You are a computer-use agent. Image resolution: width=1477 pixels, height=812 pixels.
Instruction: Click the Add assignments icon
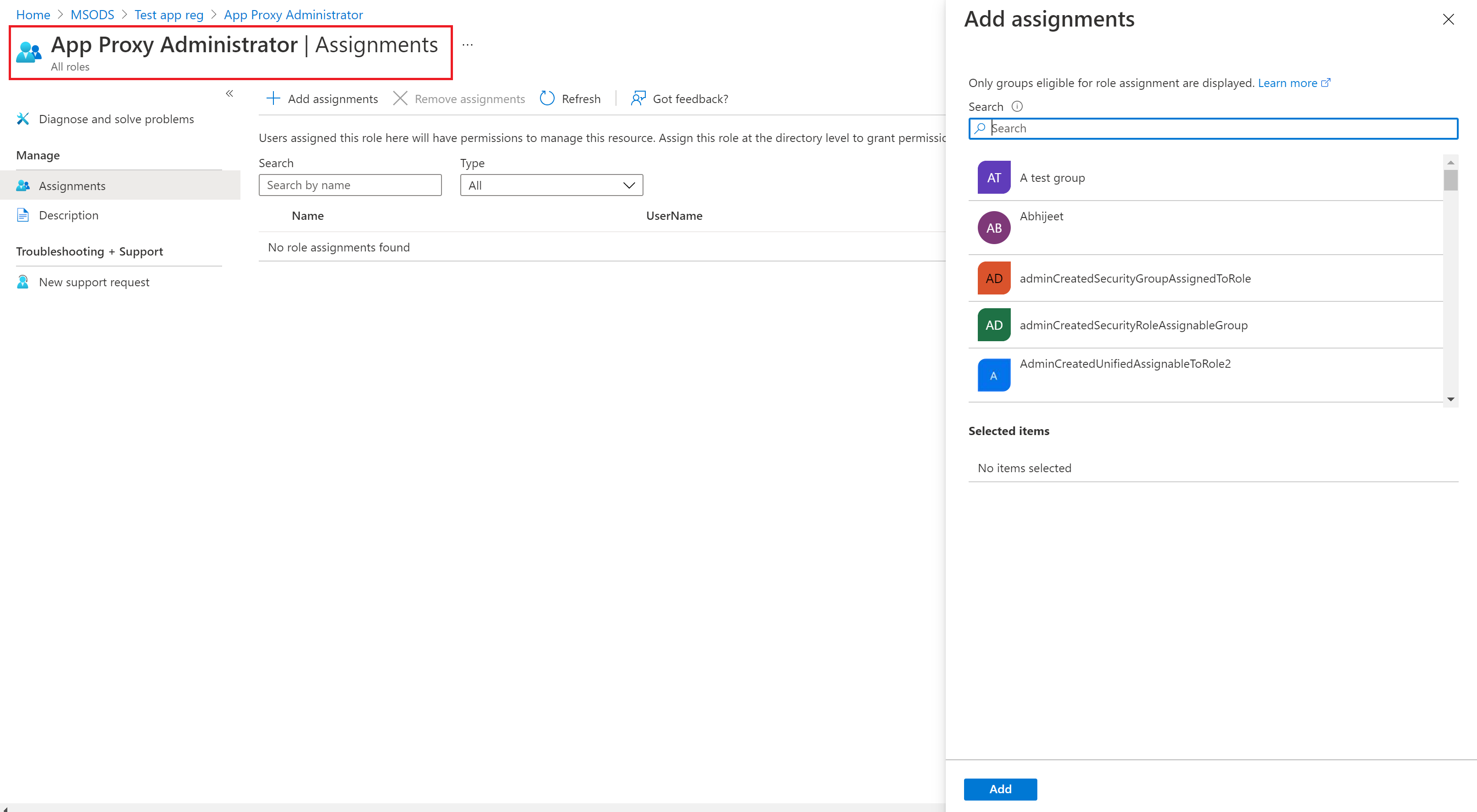(x=273, y=98)
